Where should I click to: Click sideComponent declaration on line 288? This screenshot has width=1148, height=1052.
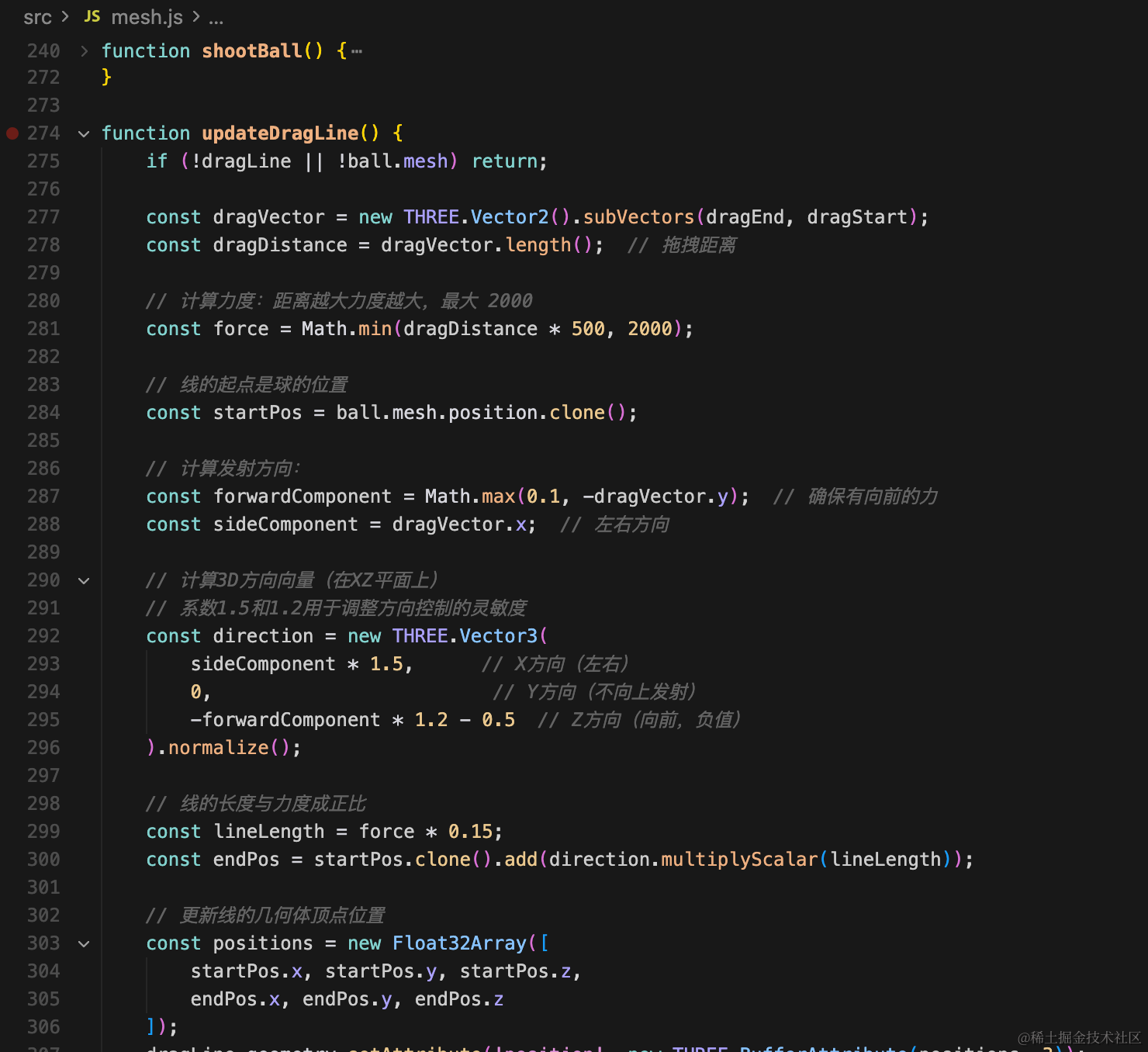(285, 524)
